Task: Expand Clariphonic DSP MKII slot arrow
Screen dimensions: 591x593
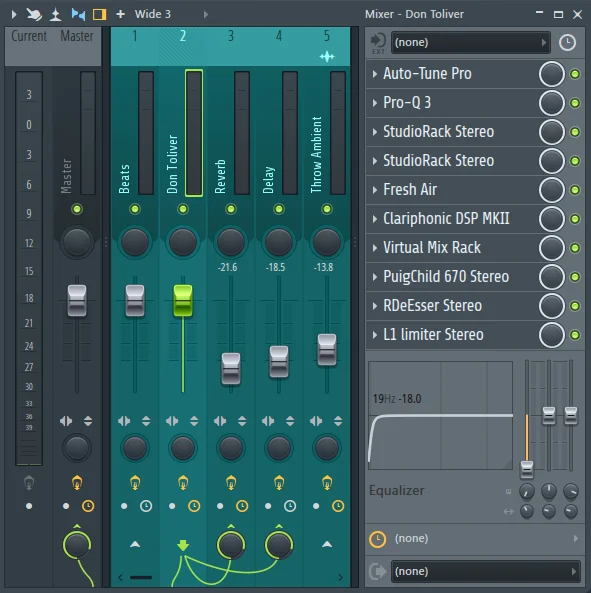Action: (375, 219)
